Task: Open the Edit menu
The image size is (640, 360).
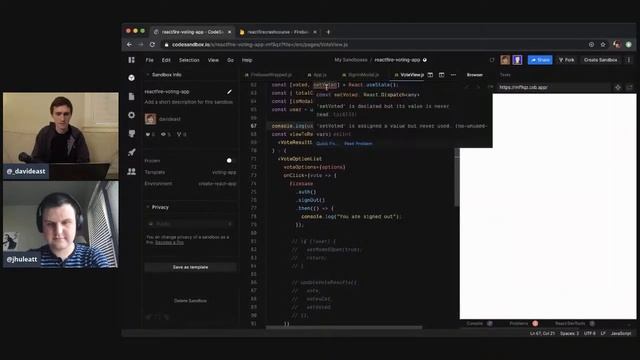Action: point(166,60)
